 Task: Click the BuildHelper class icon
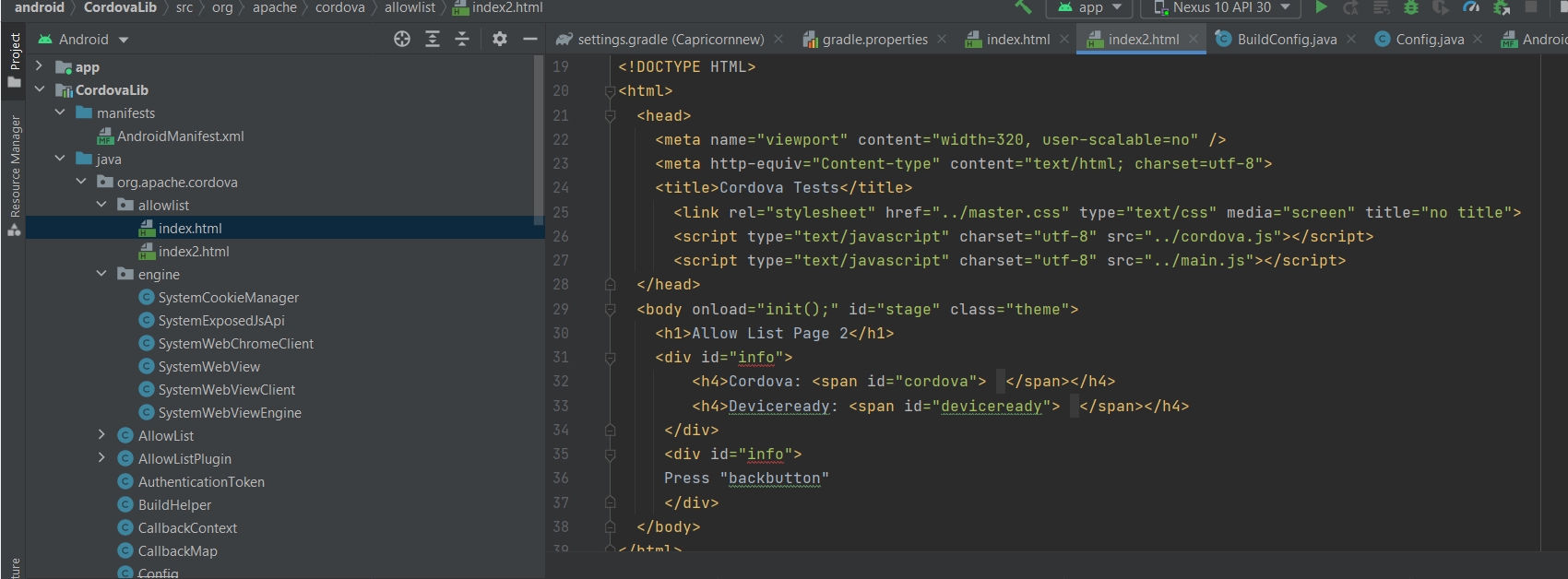point(125,504)
